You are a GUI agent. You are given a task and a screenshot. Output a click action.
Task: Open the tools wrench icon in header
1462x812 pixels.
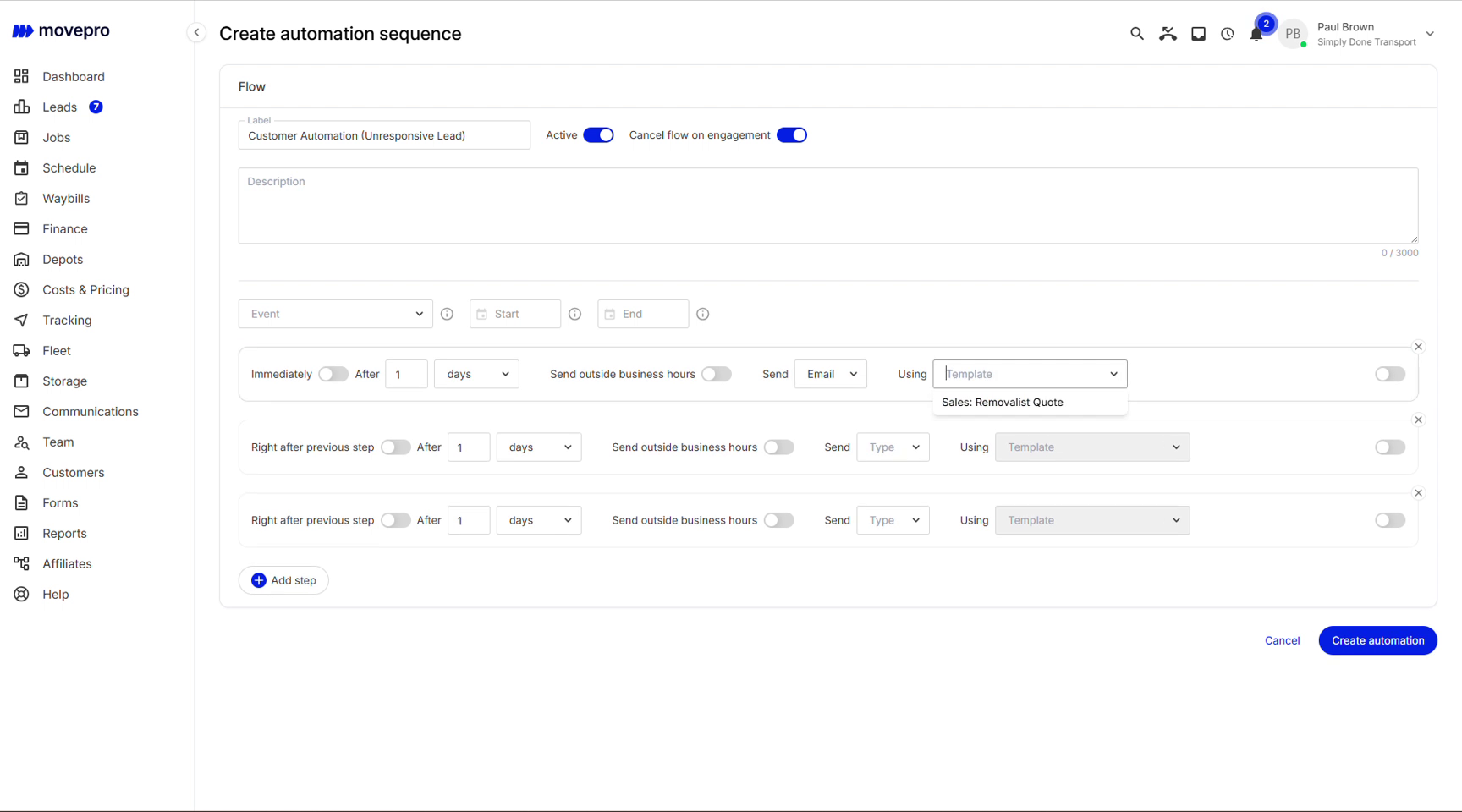point(1168,34)
